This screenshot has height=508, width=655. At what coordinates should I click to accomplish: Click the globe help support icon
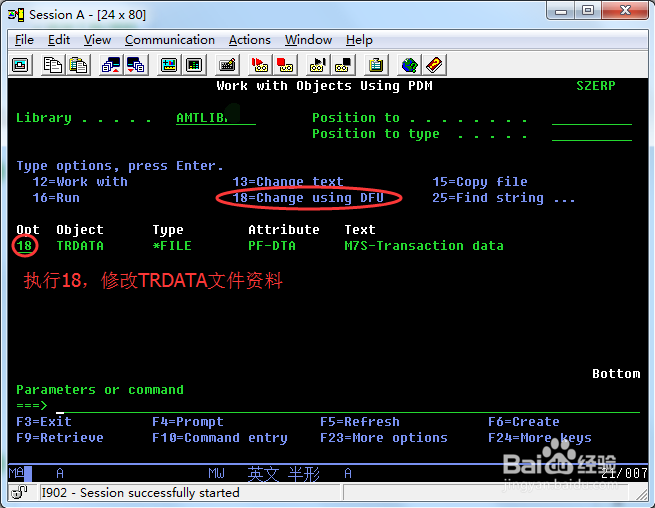click(409, 65)
